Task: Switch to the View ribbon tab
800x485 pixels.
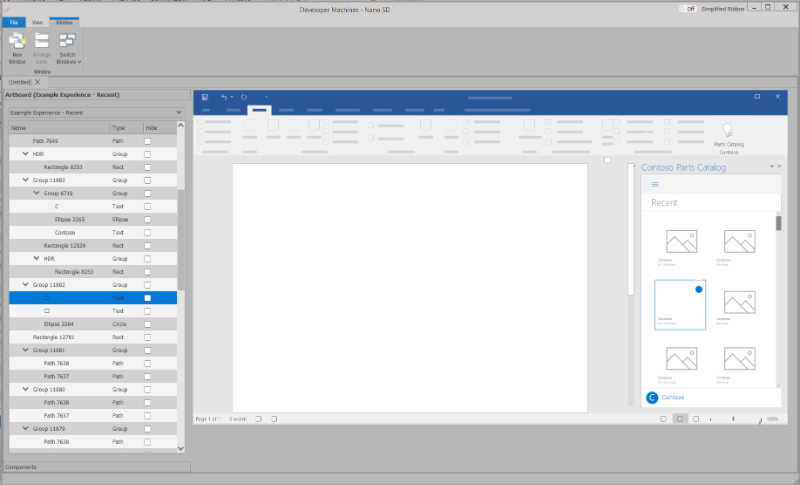Action: [x=37, y=21]
